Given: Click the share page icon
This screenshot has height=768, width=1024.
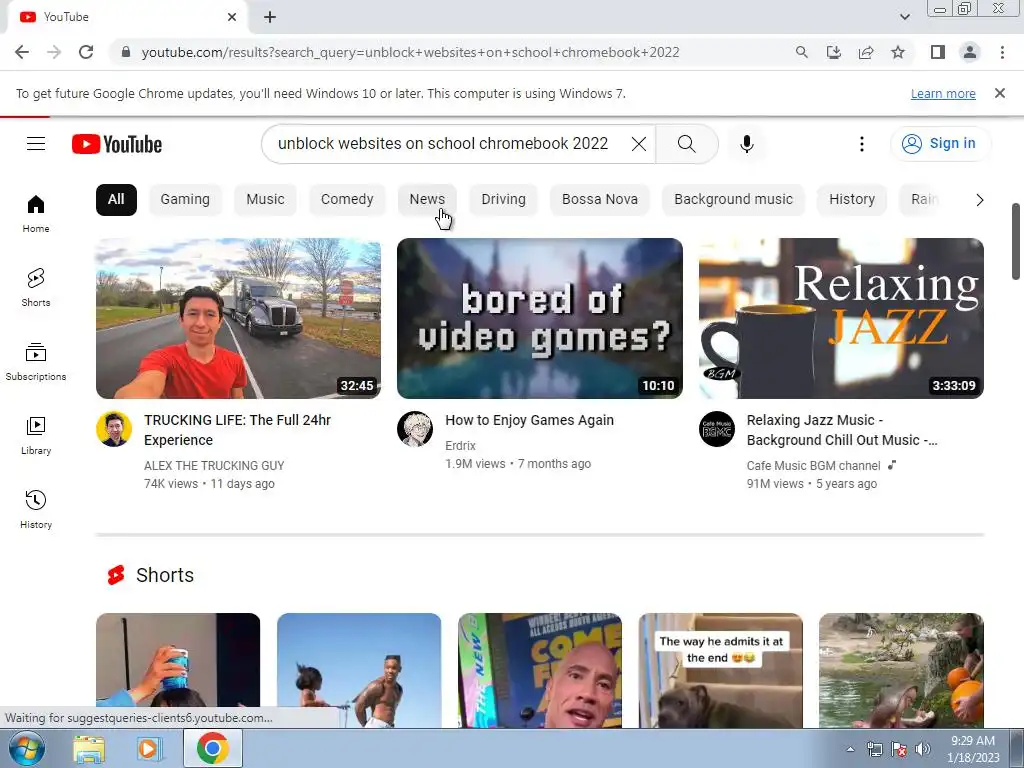Looking at the screenshot, I should click(x=866, y=52).
